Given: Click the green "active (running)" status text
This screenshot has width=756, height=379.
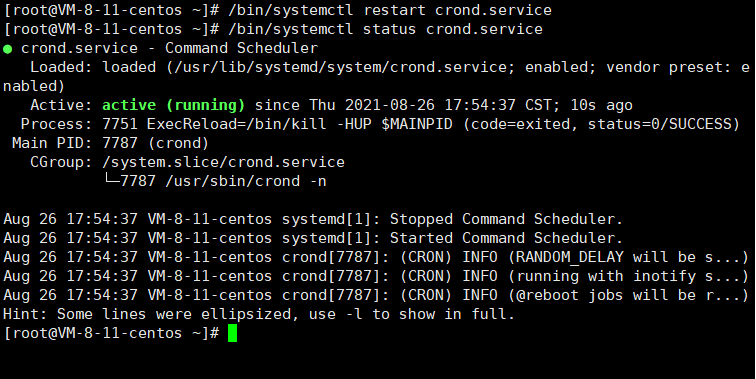Looking at the screenshot, I should (174, 105).
